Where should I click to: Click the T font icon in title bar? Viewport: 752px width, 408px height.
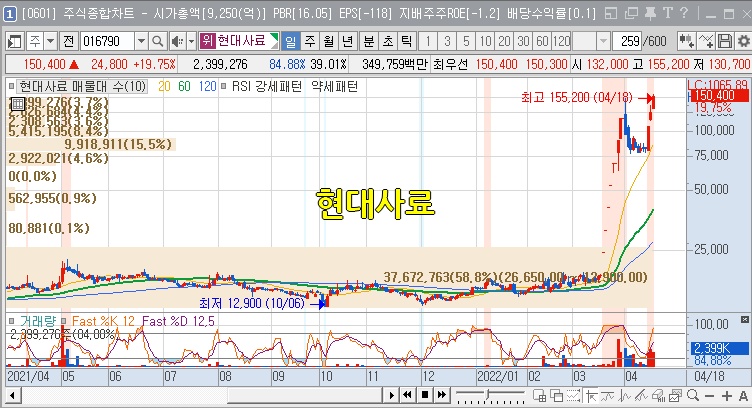pyautogui.click(x=667, y=13)
